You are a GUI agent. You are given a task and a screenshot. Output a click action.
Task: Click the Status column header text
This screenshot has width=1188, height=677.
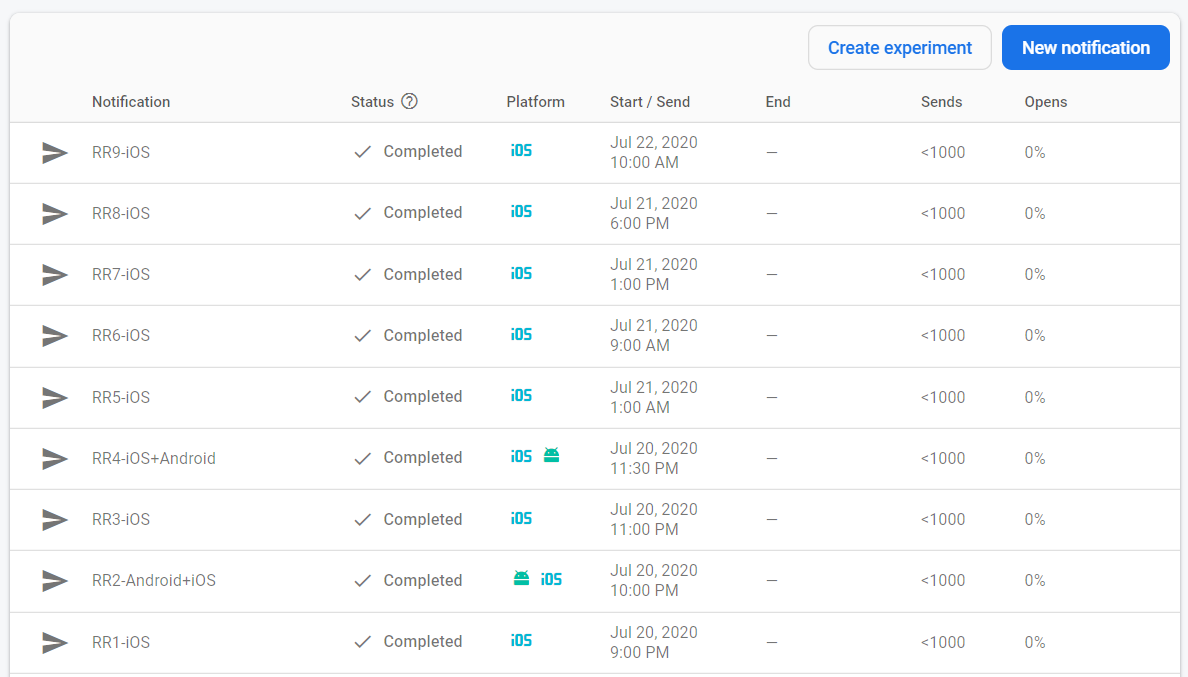372,101
